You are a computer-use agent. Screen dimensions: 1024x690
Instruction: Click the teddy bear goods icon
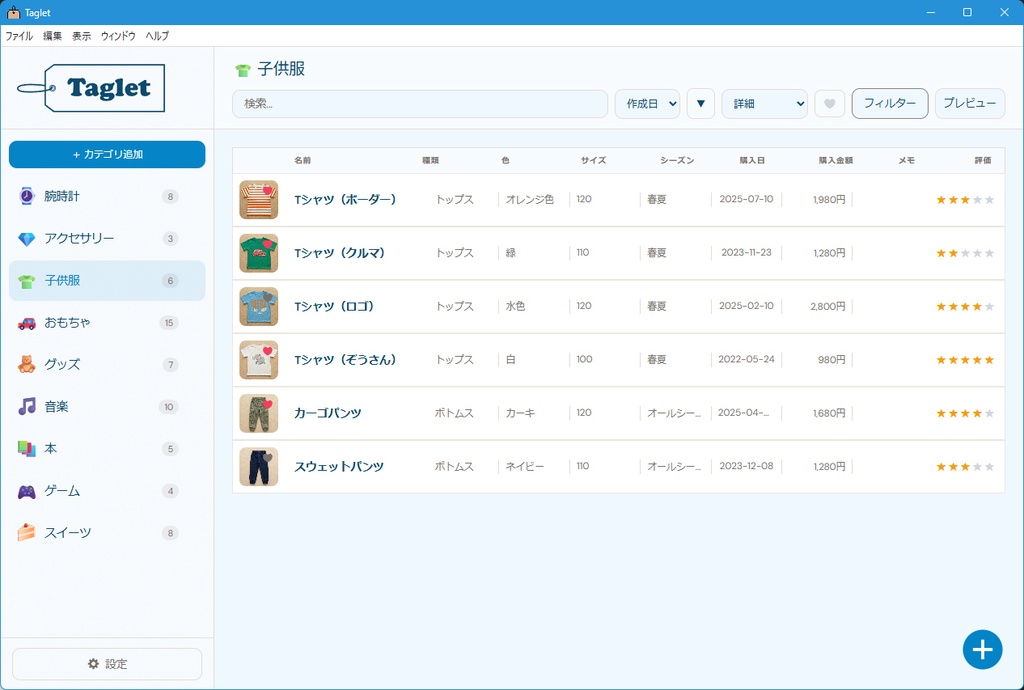pos(26,364)
